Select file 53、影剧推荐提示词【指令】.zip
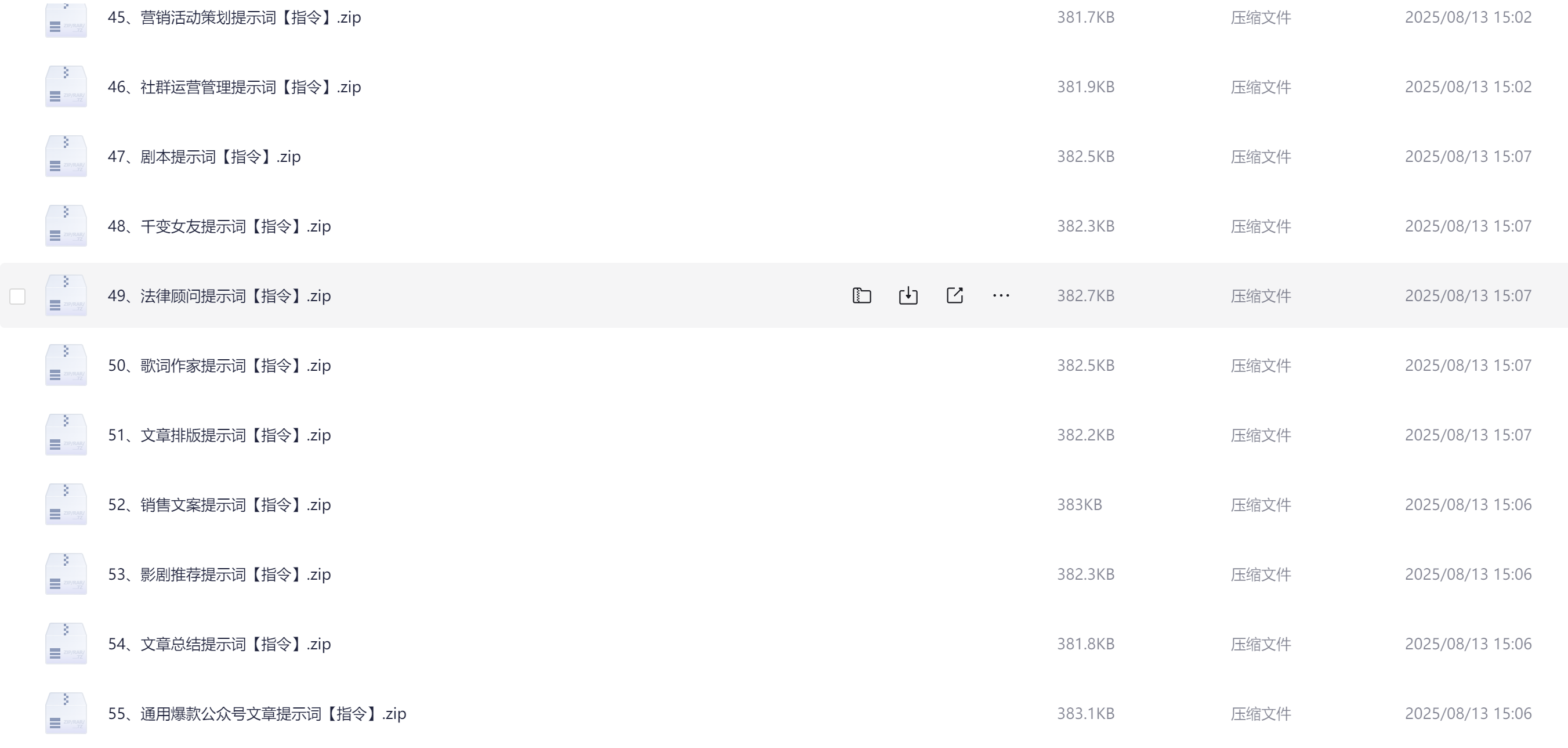Image resolution: width=1568 pixels, height=748 pixels. 219,574
